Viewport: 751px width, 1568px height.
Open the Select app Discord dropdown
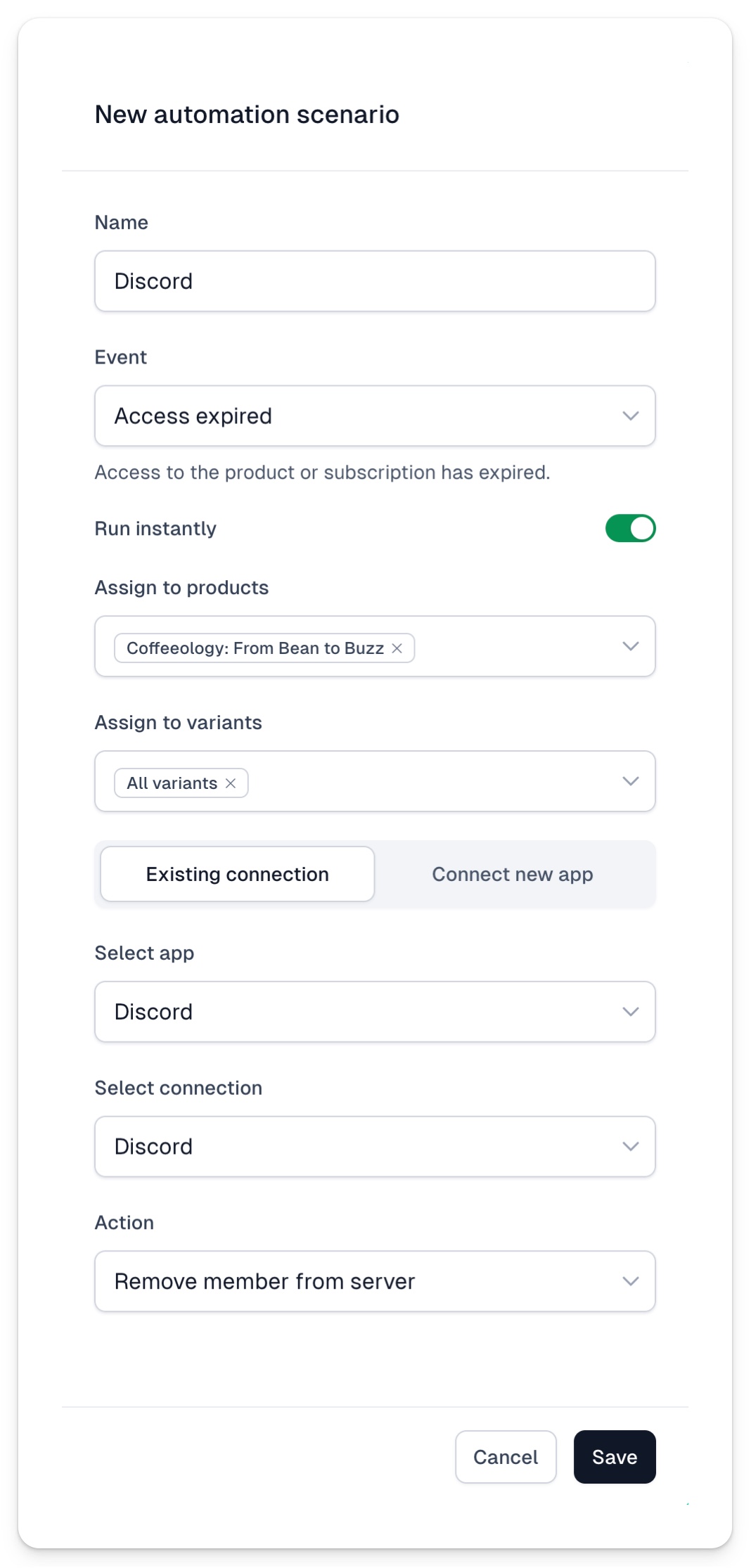coord(375,1012)
